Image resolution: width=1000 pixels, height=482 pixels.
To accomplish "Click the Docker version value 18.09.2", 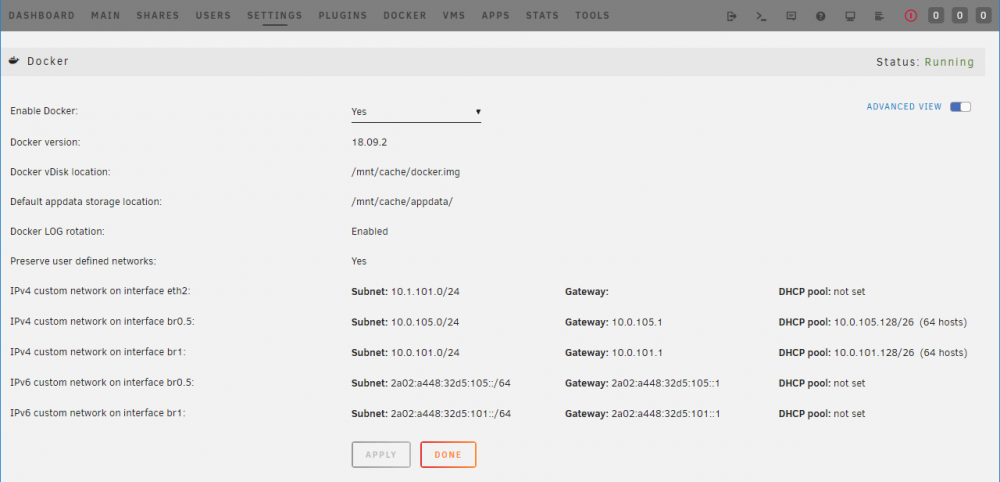I will pos(369,142).
